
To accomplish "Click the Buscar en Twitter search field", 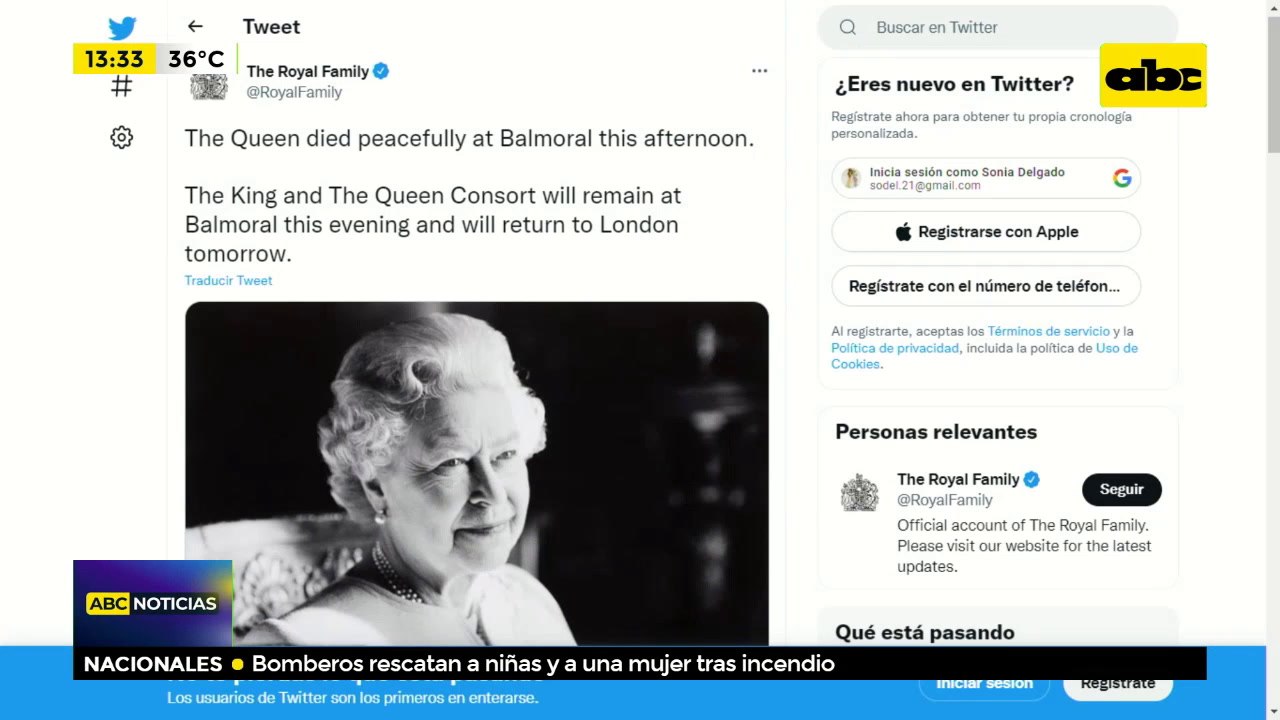I will [x=998, y=27].
